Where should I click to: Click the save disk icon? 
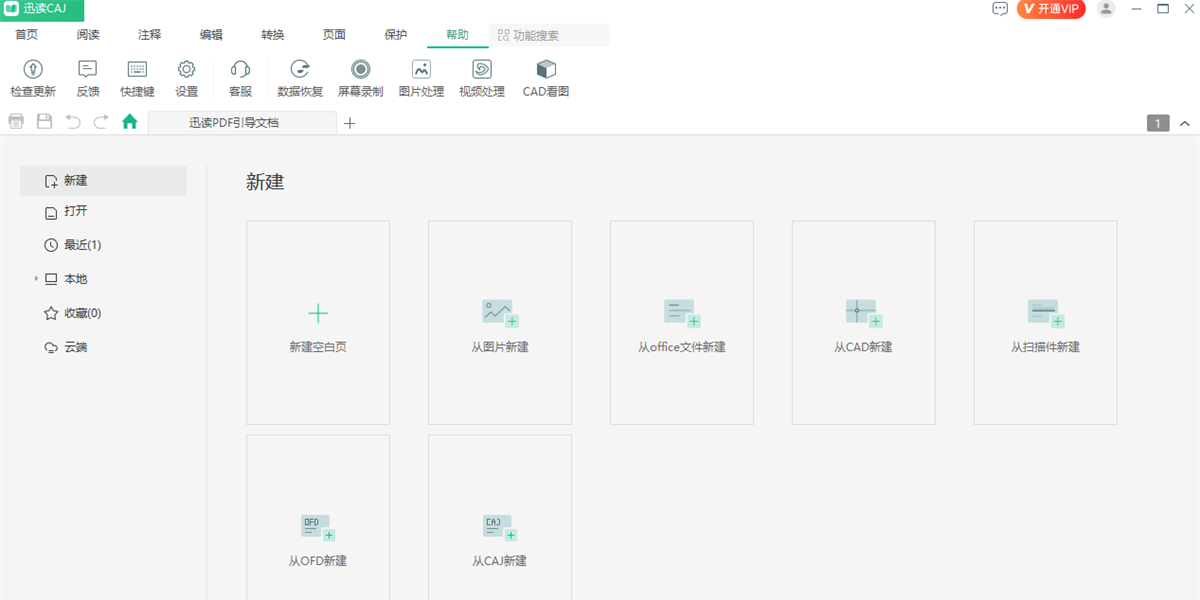[x=44, y=122]
